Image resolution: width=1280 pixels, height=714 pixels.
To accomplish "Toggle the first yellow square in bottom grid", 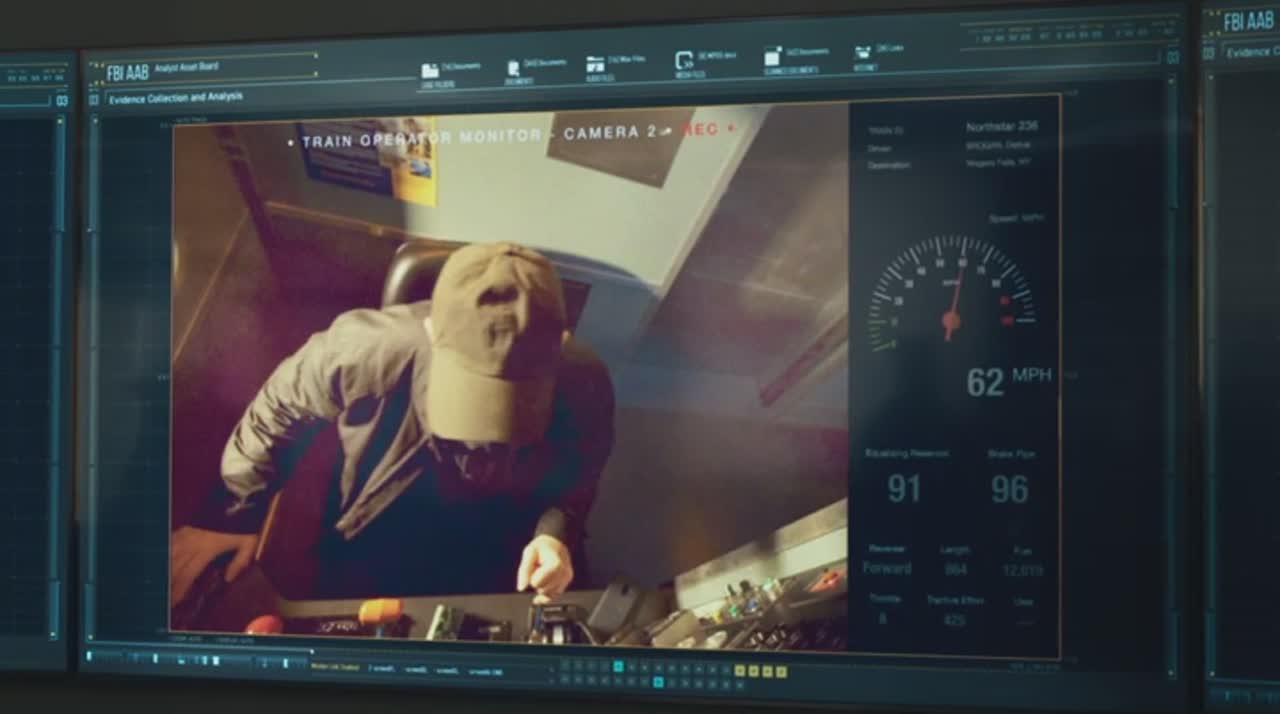I will pyautogui.click(x=740, y=671).
